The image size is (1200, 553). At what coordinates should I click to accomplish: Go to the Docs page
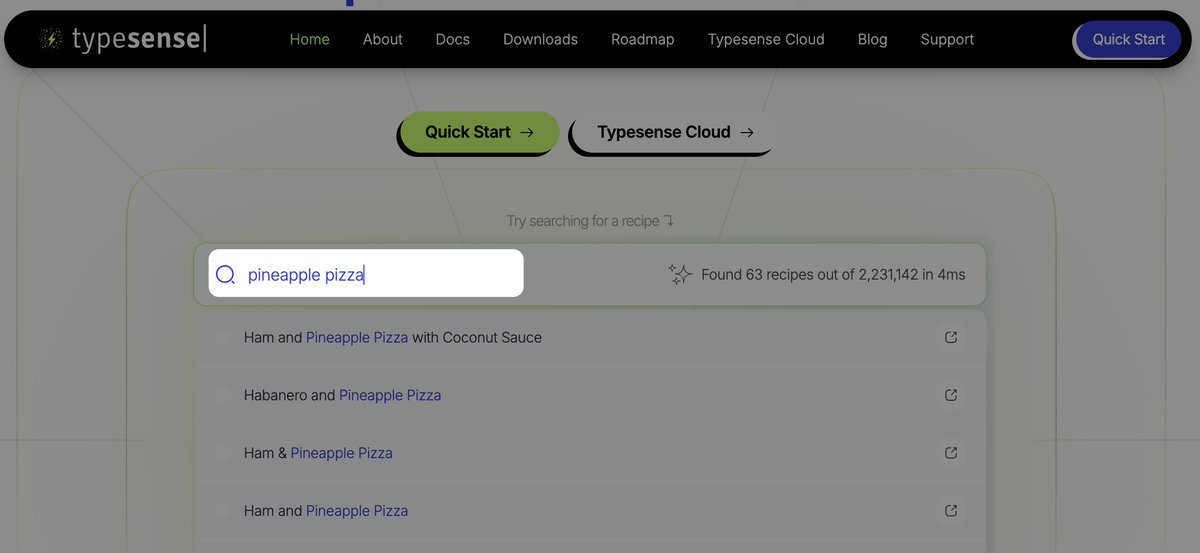pyautogui.click(x=452, y=39)
